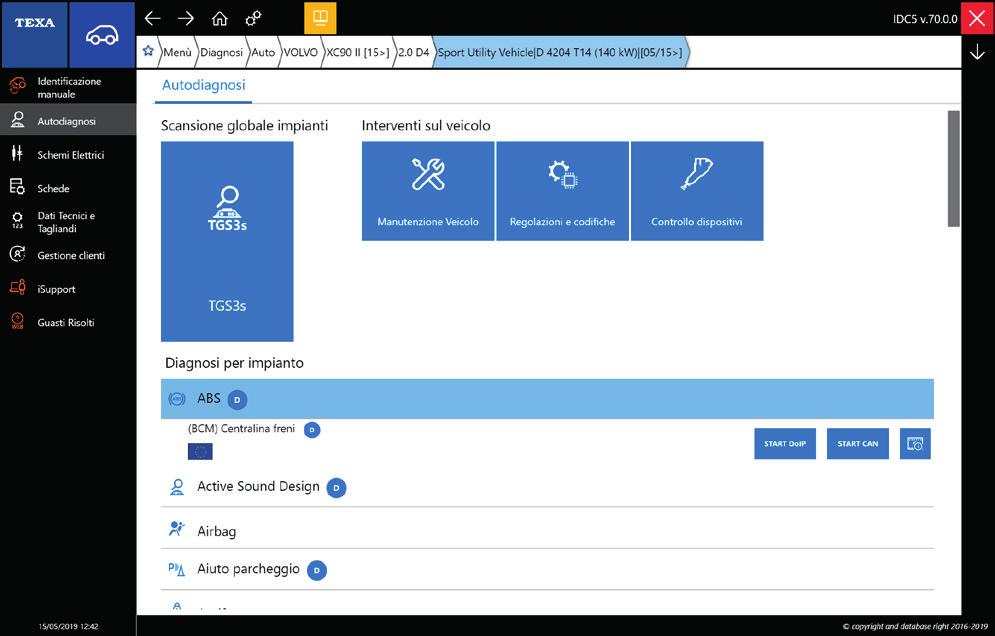The width and height of the screenshot is (995, 636).
Task: Open the vehicle car icon tile
Action: 102,34
